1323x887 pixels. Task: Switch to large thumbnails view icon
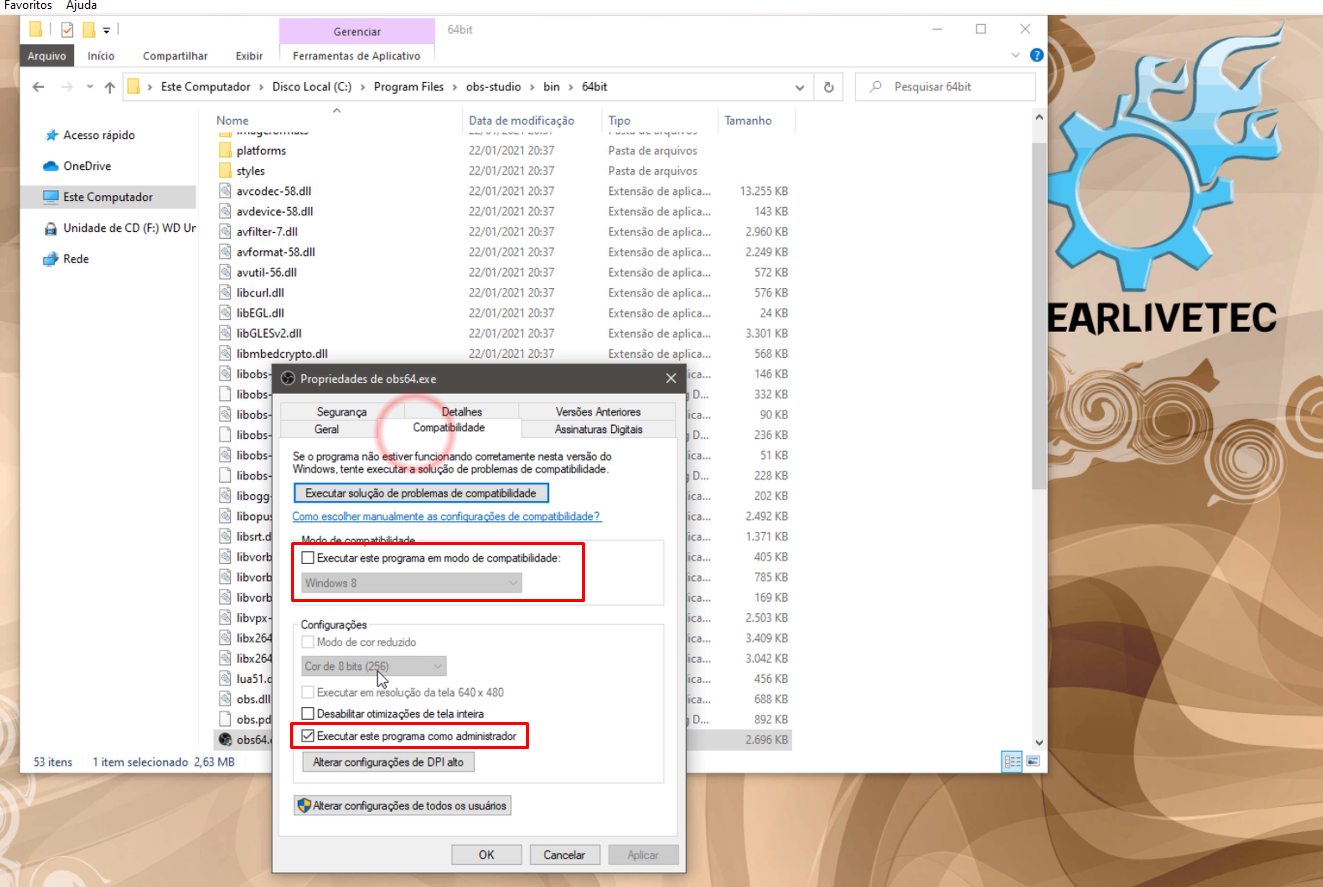1032,762
